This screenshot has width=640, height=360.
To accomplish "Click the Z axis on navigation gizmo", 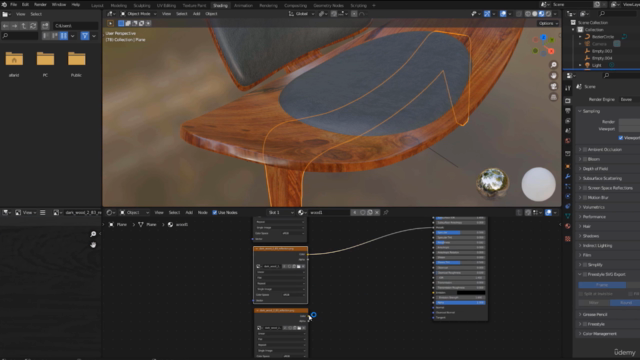I will pyautogui.click(x=543, y=37).
